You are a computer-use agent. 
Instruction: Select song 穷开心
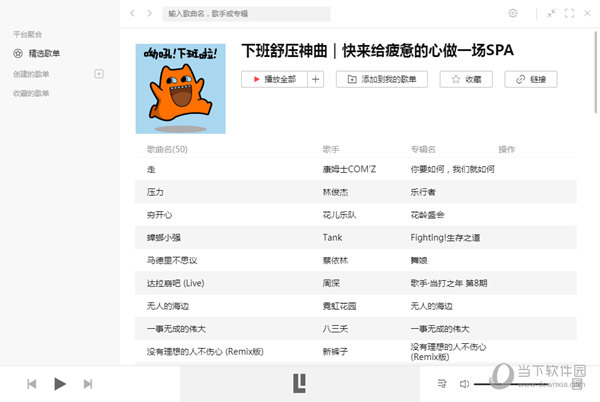(x=159, y=215)
